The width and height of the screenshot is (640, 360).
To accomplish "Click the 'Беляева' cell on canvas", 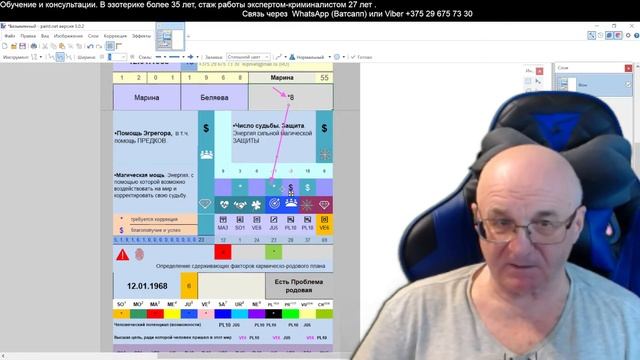I will (214, 98).
